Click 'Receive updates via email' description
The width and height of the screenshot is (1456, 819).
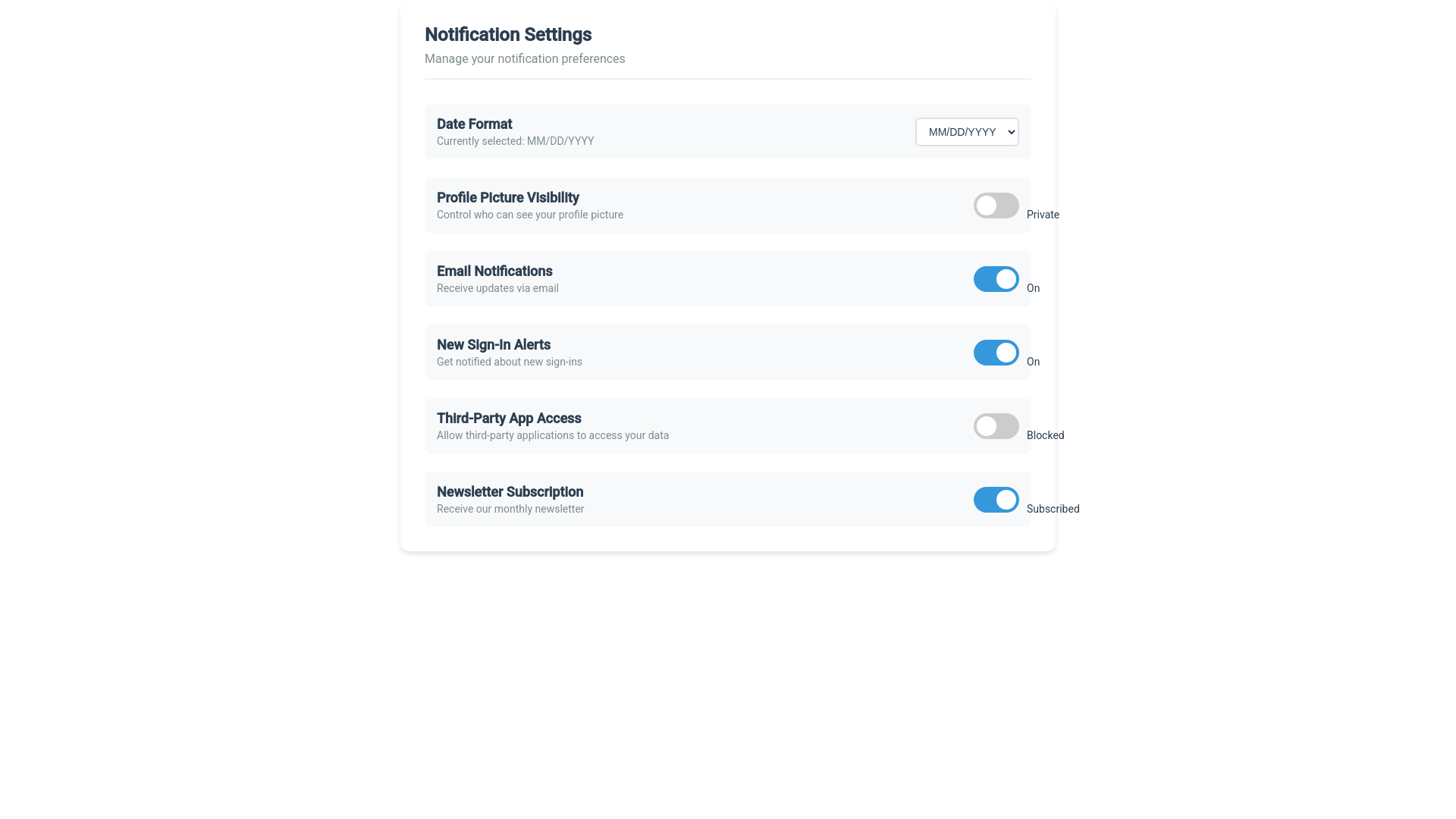pyautogui.click(x=497, y=289)
